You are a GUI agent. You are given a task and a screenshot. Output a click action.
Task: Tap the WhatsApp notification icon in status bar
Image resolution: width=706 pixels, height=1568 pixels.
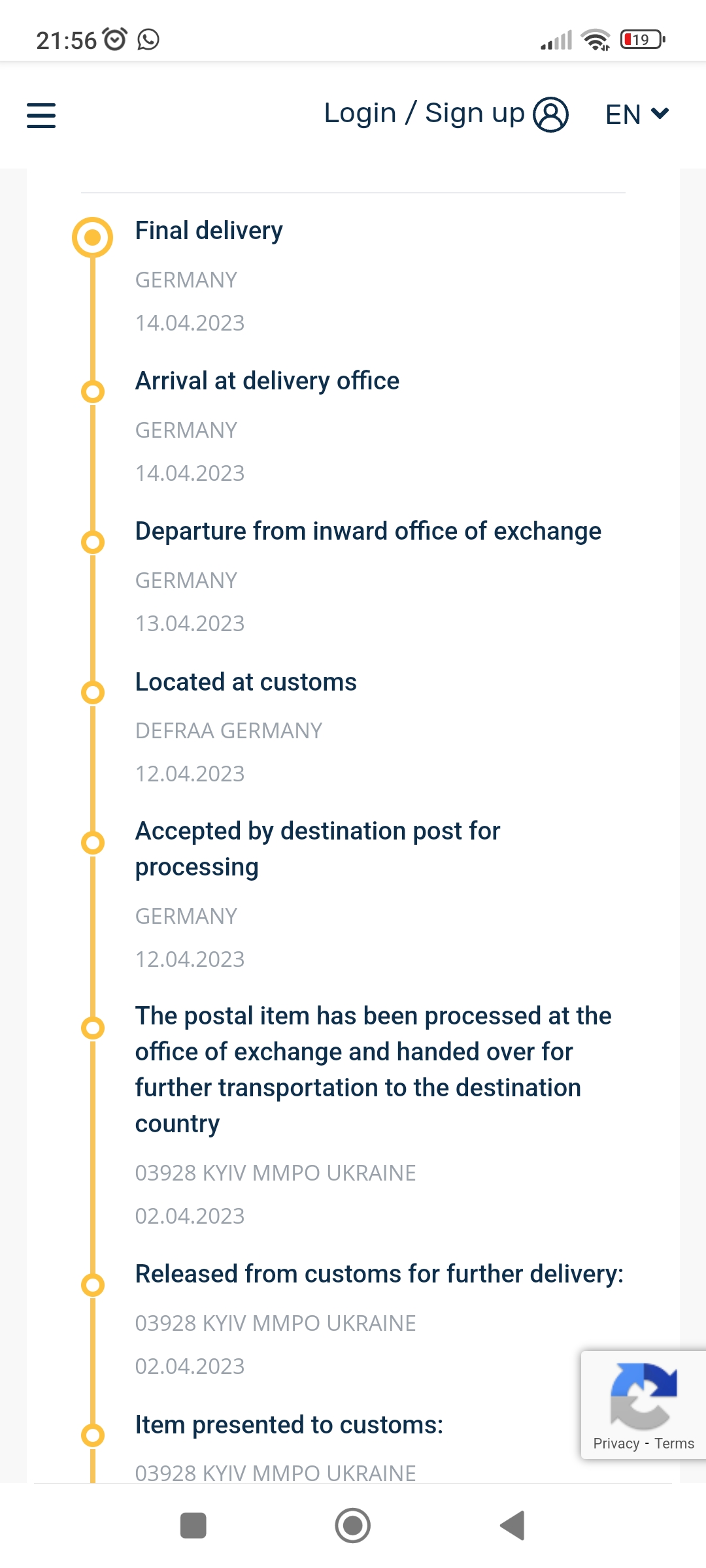(148, 40)
